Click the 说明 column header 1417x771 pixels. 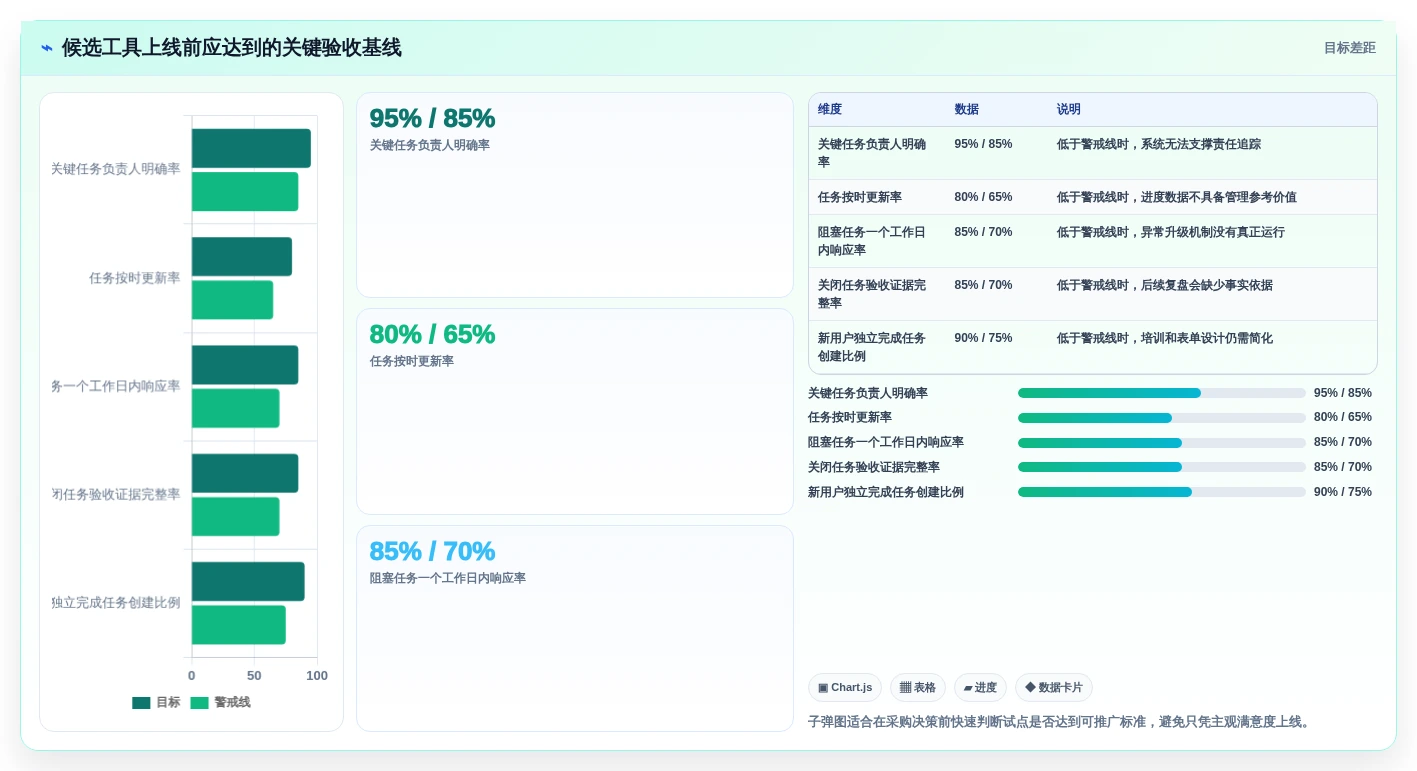pos(1069,109)
